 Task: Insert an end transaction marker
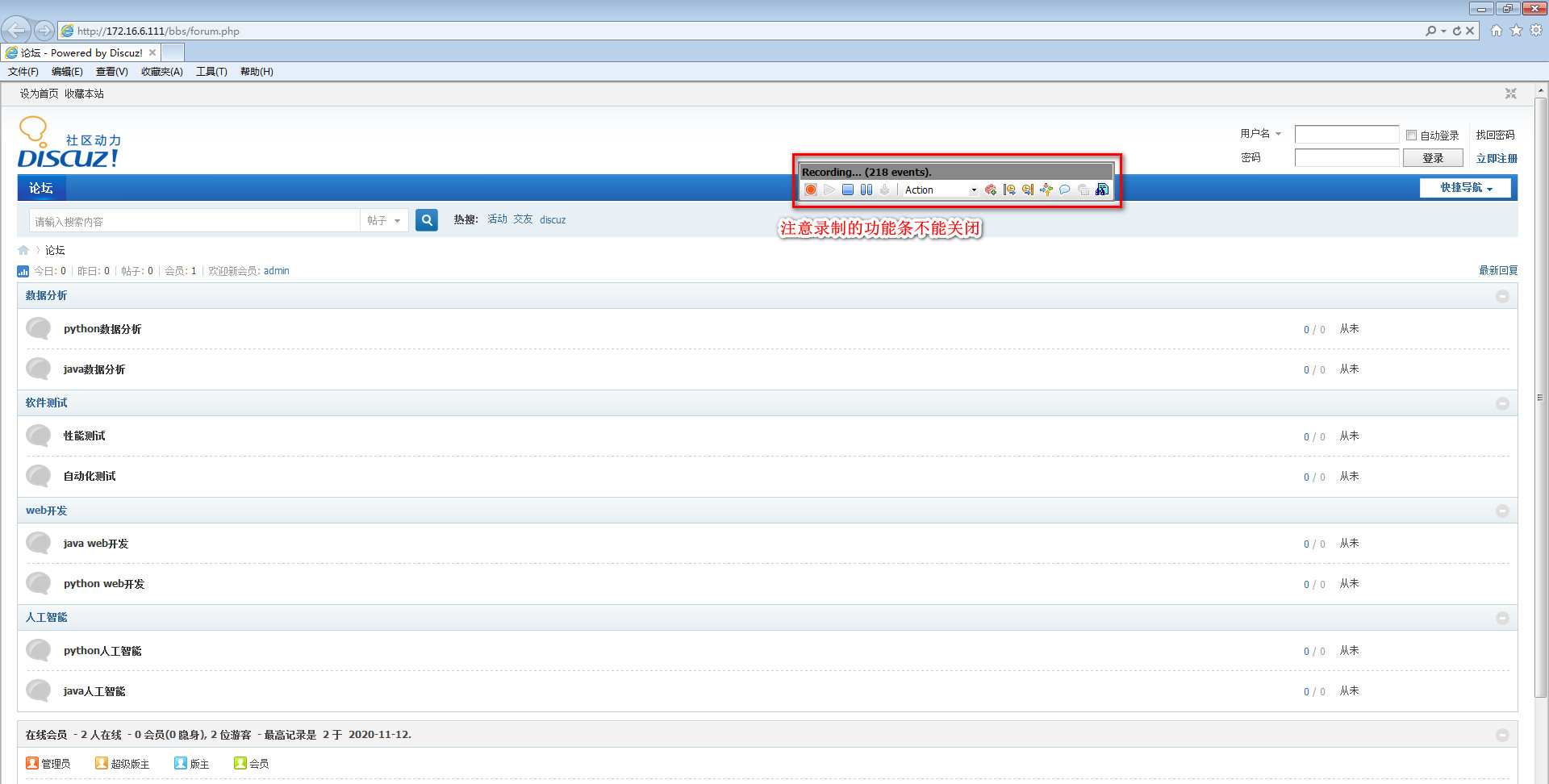[1028, 190]
